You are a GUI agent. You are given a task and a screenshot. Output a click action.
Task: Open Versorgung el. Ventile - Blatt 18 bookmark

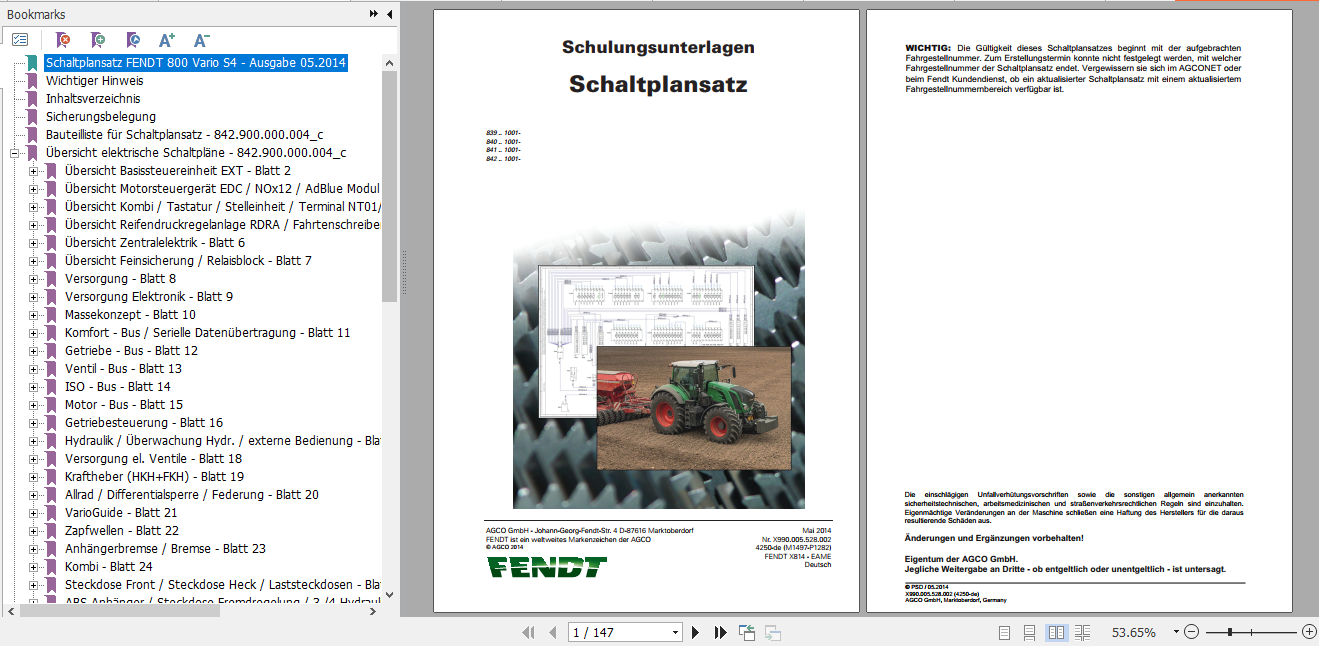(x=153, y=459)
